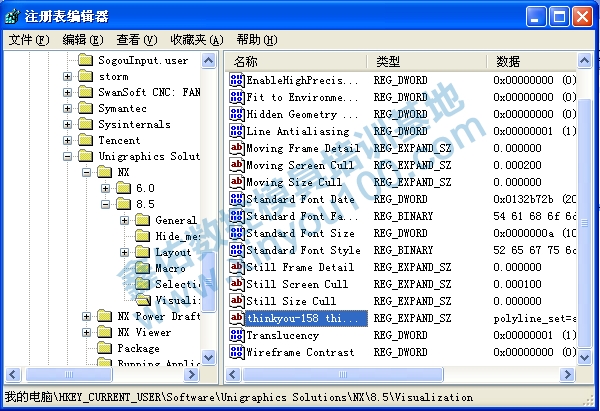The height and width of the screenshot is (411, 600).
Task: Open the 编辑(E) menu
Action: click(83, 40)
